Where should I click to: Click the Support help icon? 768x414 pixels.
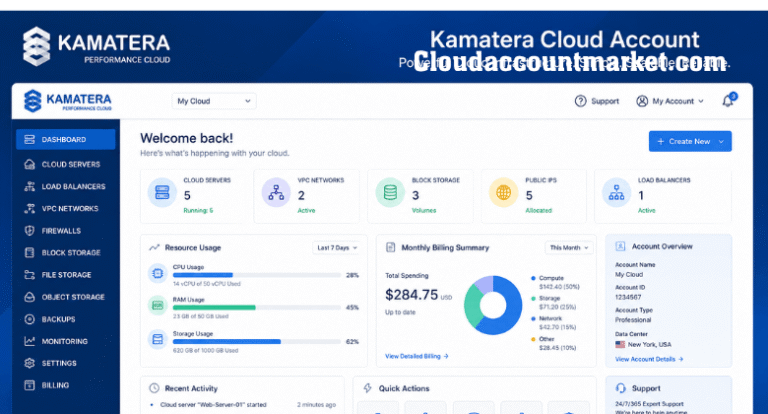(580, 101)
